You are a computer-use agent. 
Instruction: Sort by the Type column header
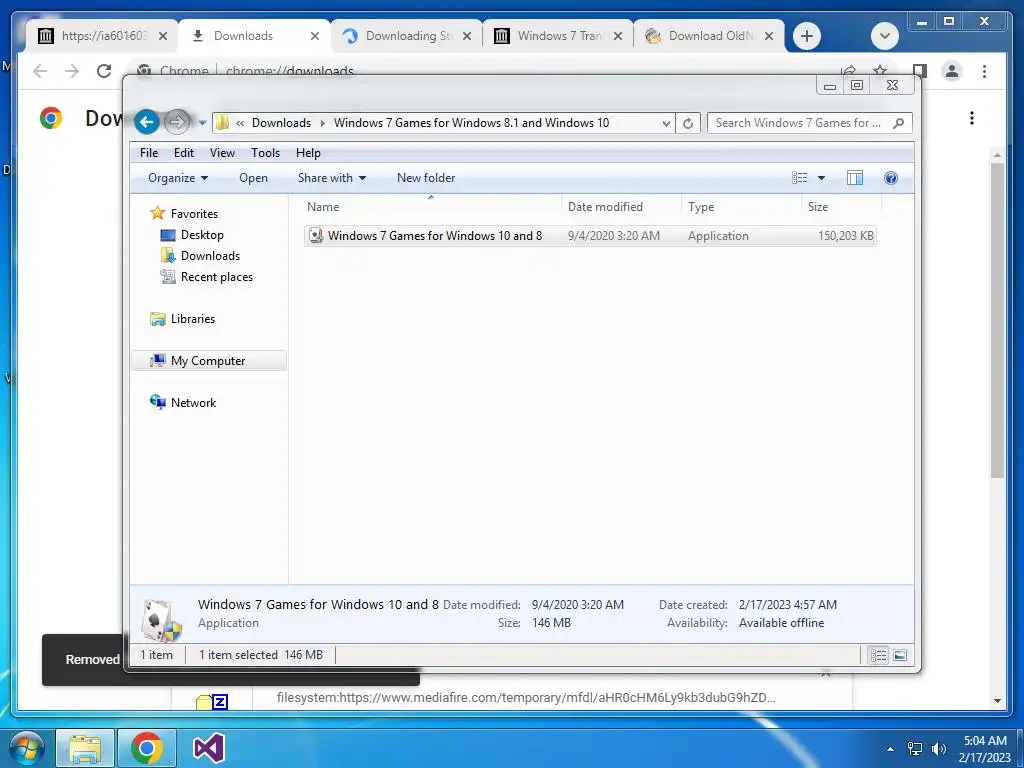(x=741, y=206)
